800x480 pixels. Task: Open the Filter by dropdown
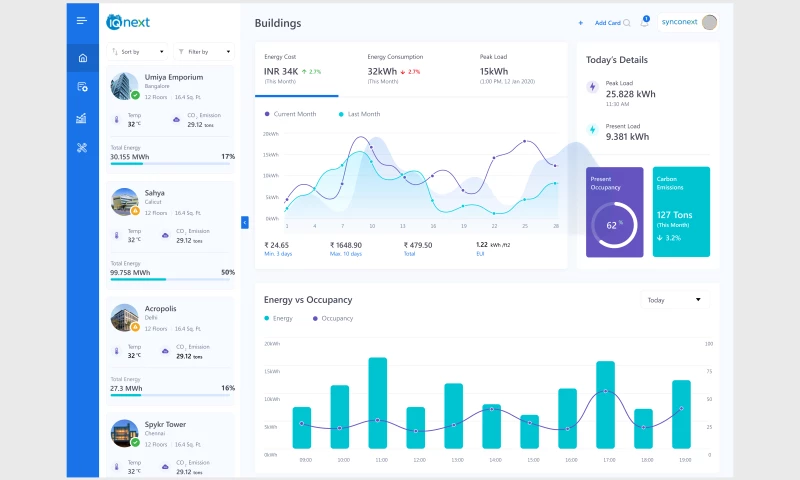(x=203, y=51)
